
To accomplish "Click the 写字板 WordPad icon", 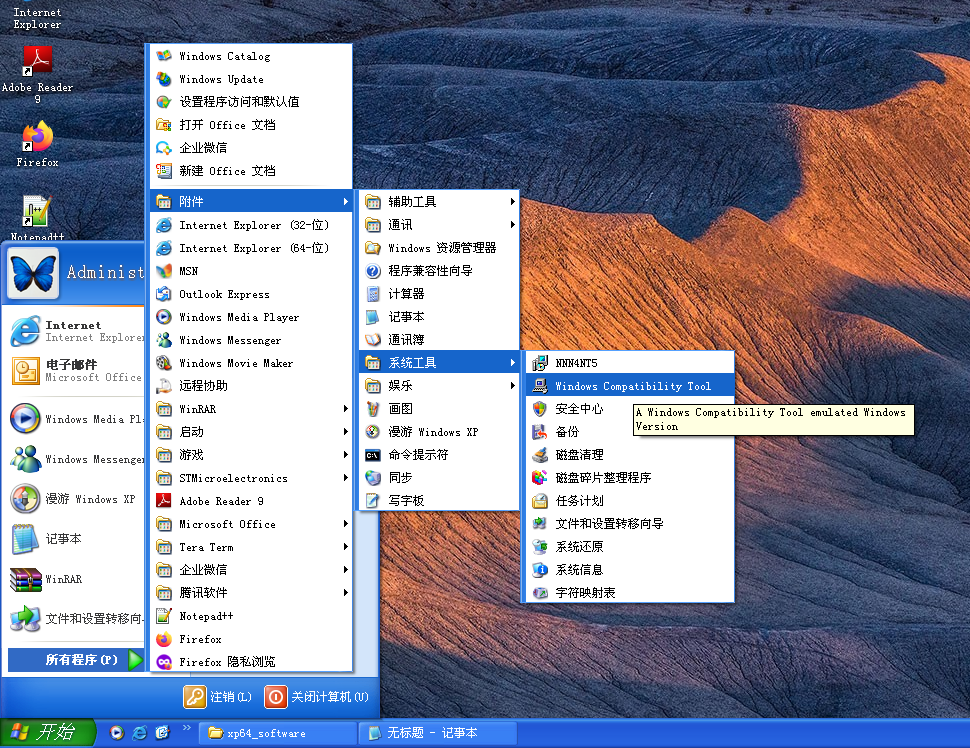I will click(x=373, y=501).
